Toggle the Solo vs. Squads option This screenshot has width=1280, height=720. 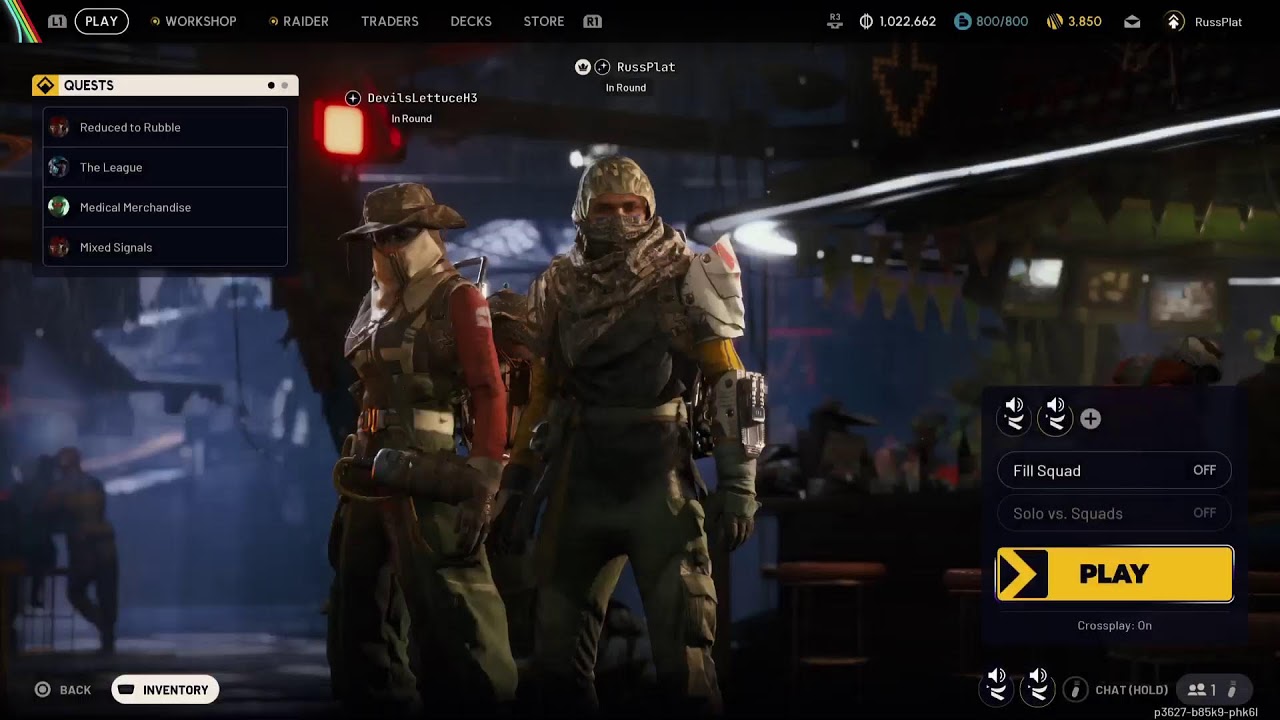tap(1114, 513)
